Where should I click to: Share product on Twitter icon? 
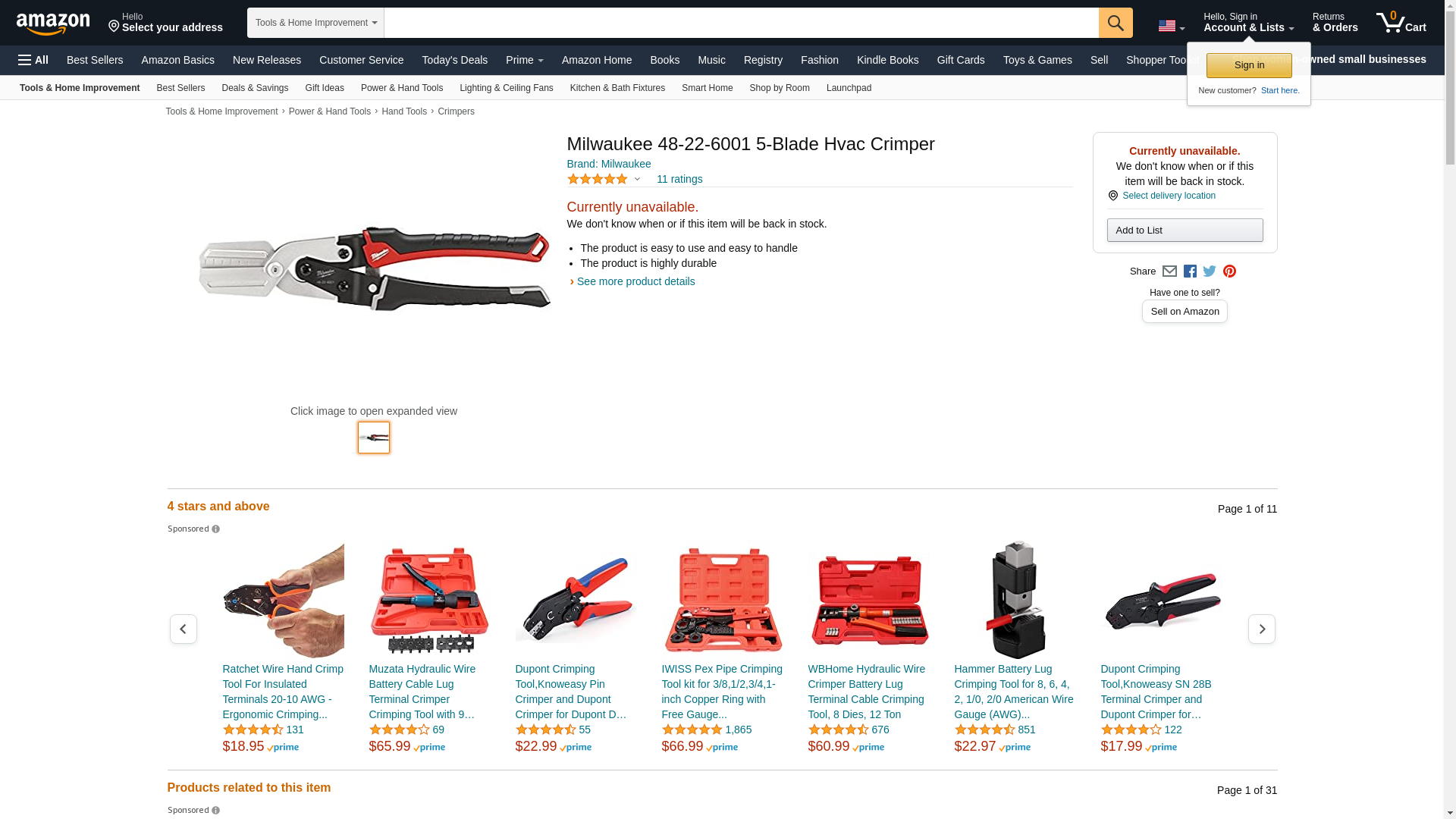tap(1210, 271)
